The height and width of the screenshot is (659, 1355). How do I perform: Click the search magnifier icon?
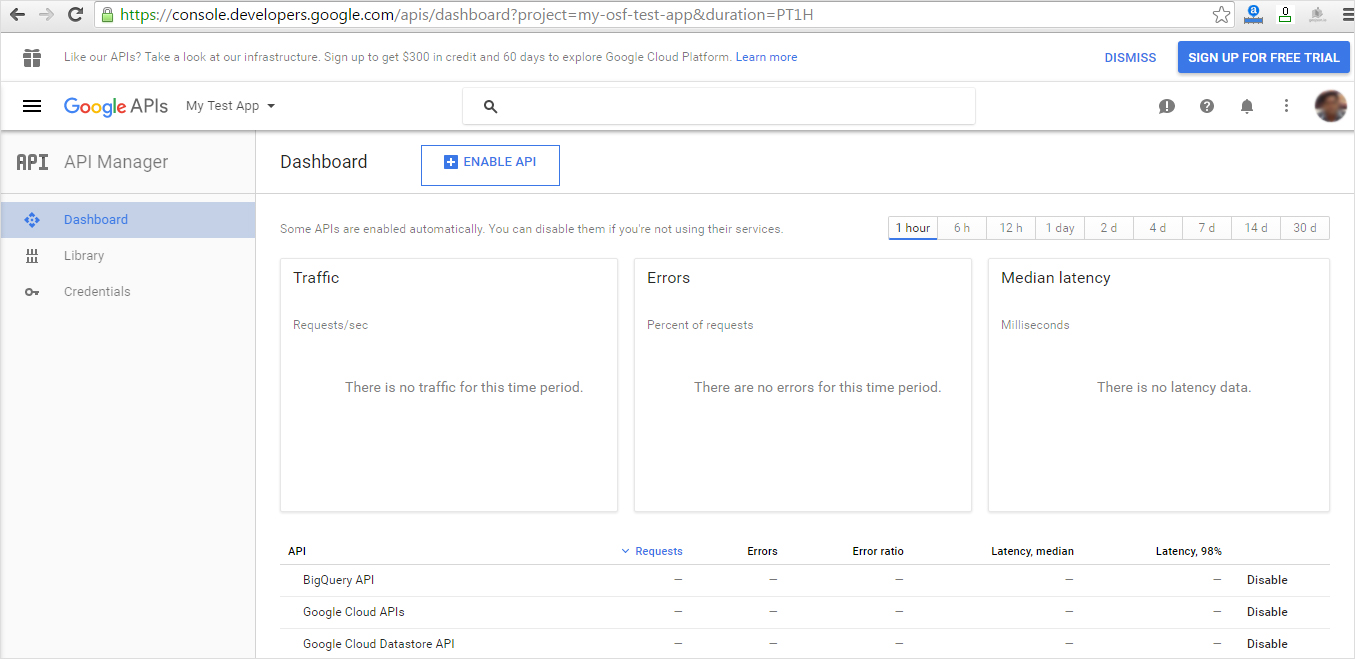coord(490,107)
